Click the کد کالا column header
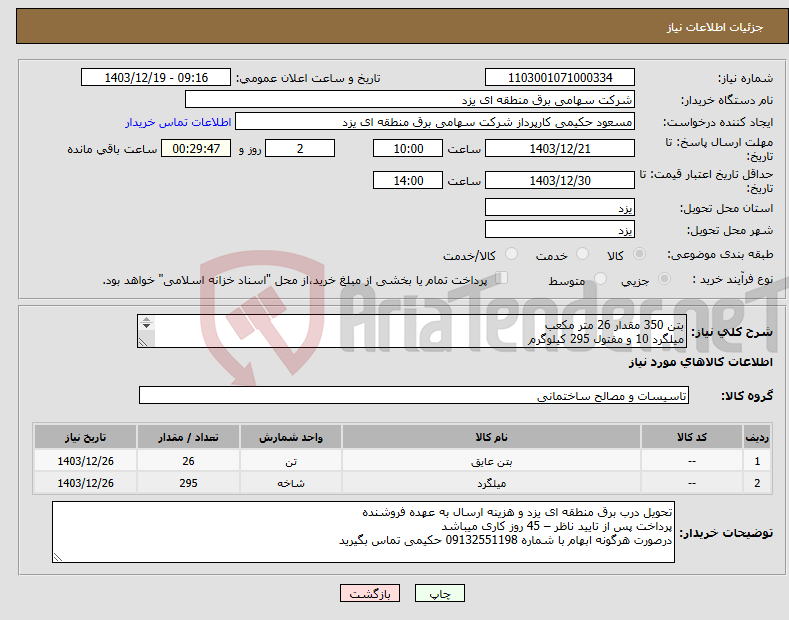789x620 pixels. click(x=692, y=437)
